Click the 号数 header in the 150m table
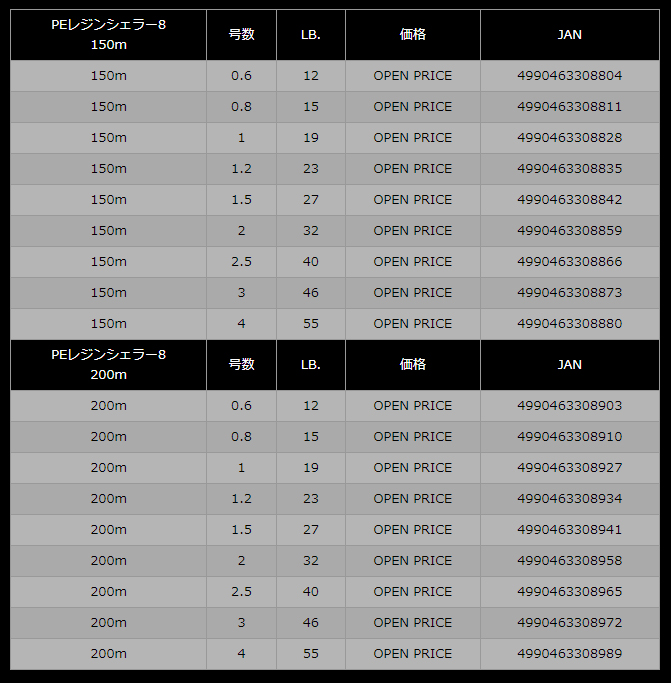 coord(241,35)
